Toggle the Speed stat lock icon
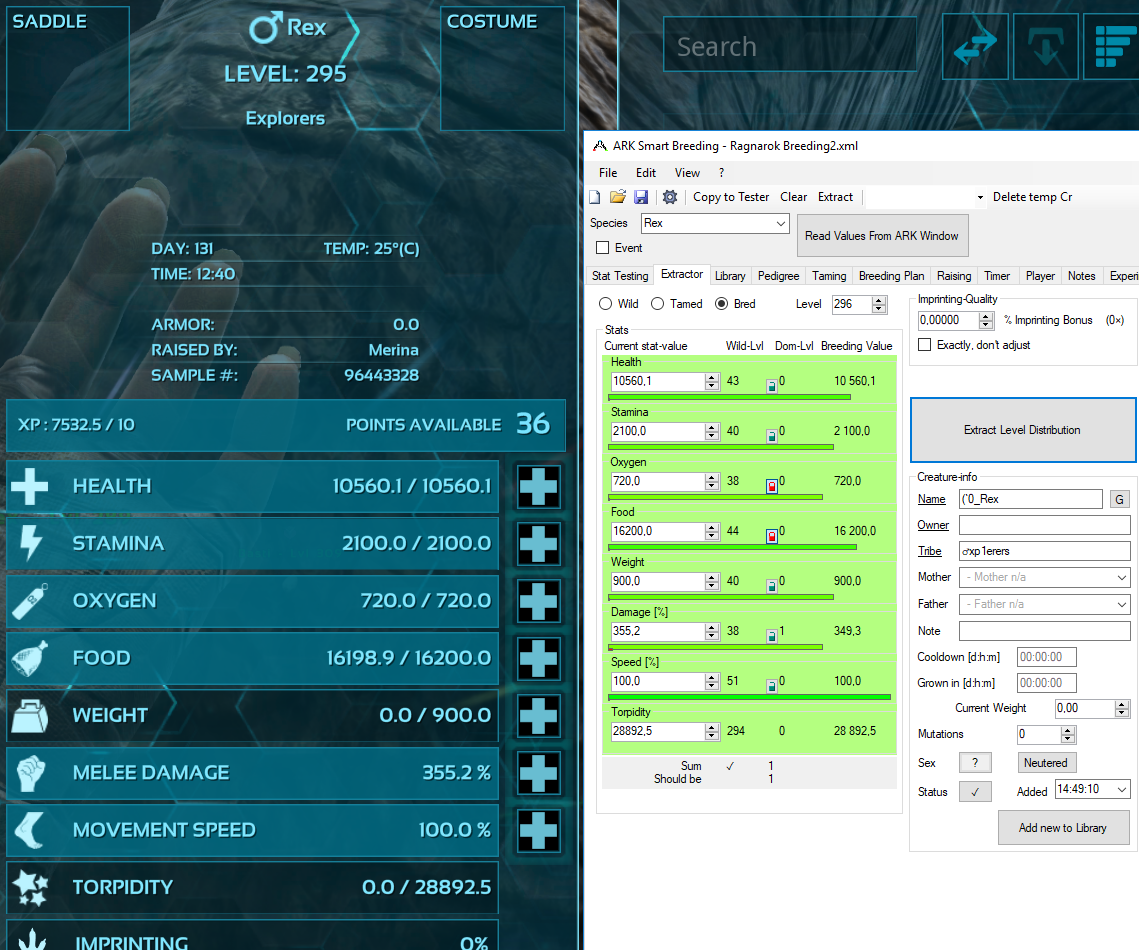 click(771, 686)
